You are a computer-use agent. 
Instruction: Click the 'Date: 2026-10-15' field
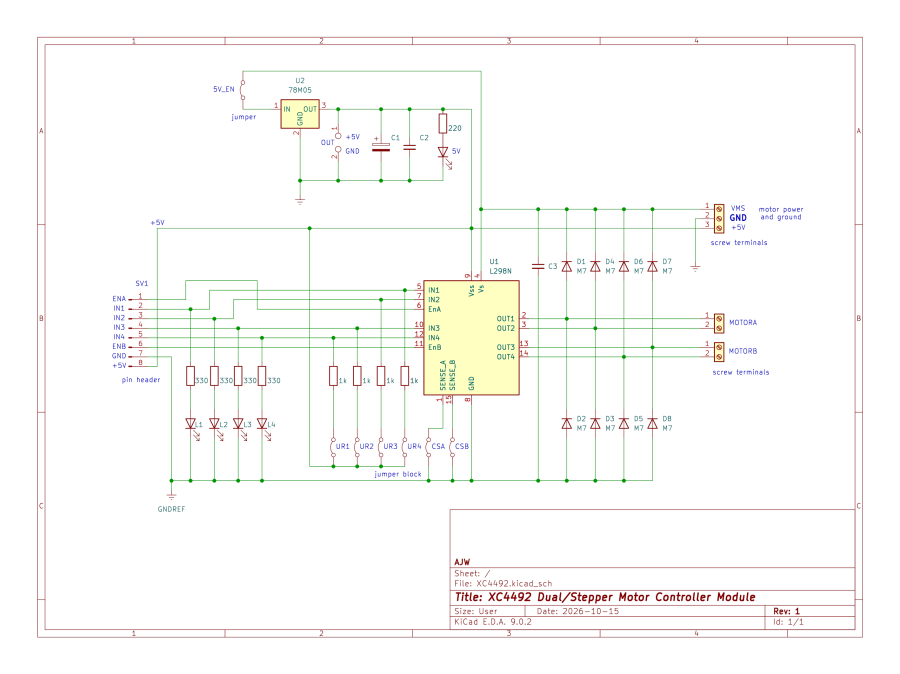tap(577, 611)
